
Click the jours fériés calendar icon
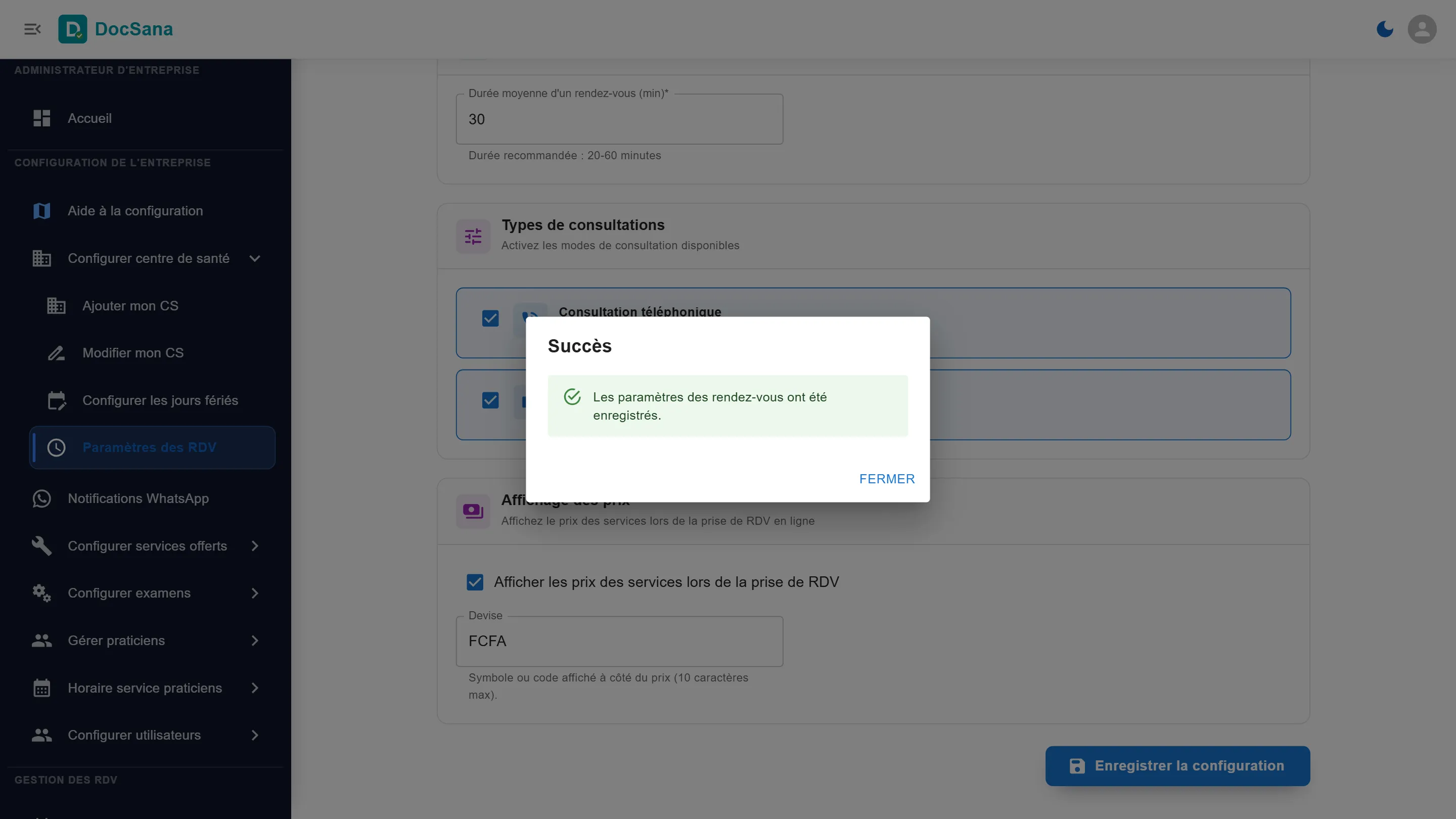pos(56,400)
